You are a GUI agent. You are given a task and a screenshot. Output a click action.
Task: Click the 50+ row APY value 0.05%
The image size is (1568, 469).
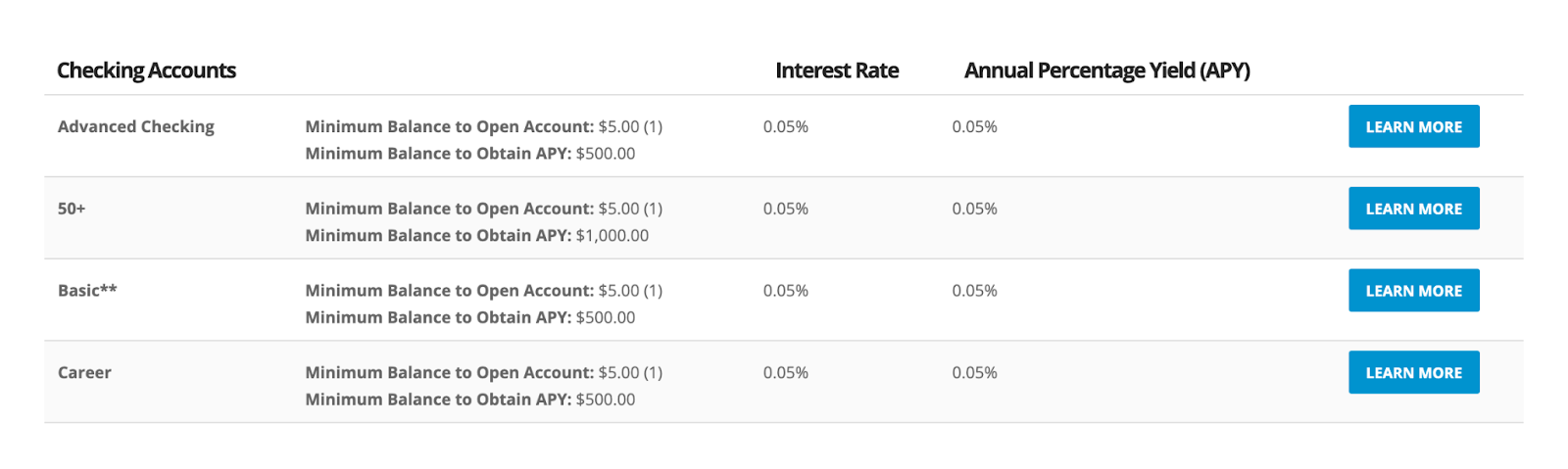point(975,209)
